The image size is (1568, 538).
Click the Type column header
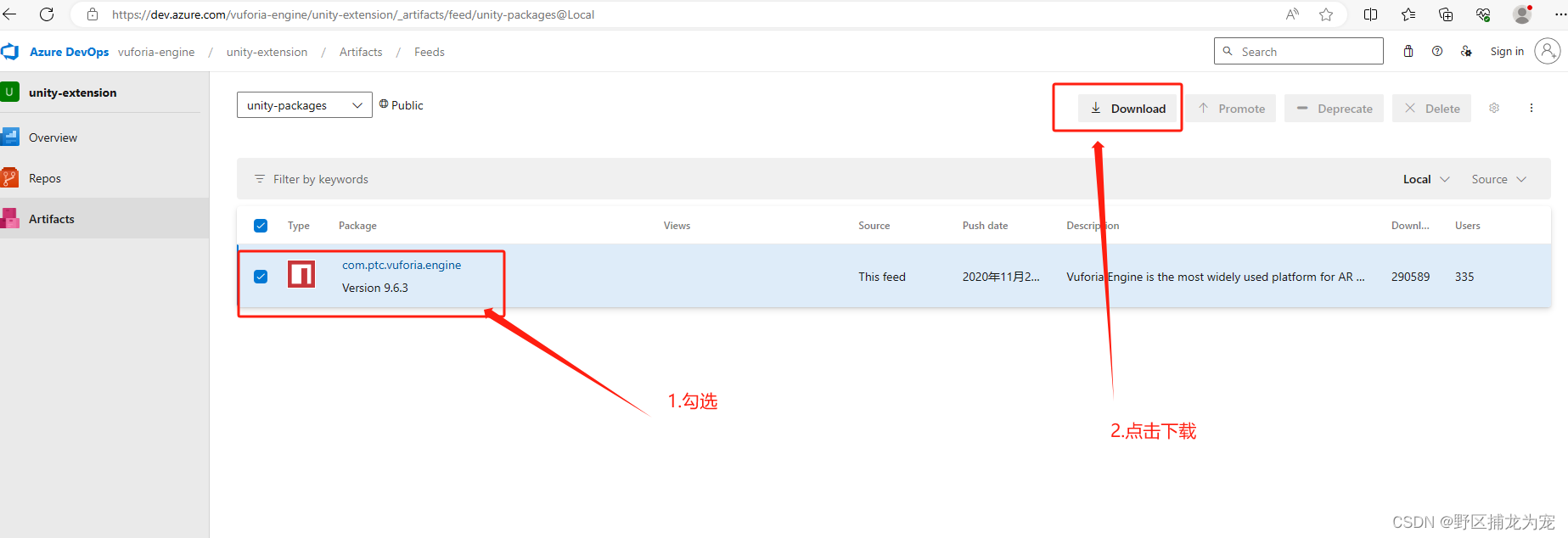(x=298, y=226)
